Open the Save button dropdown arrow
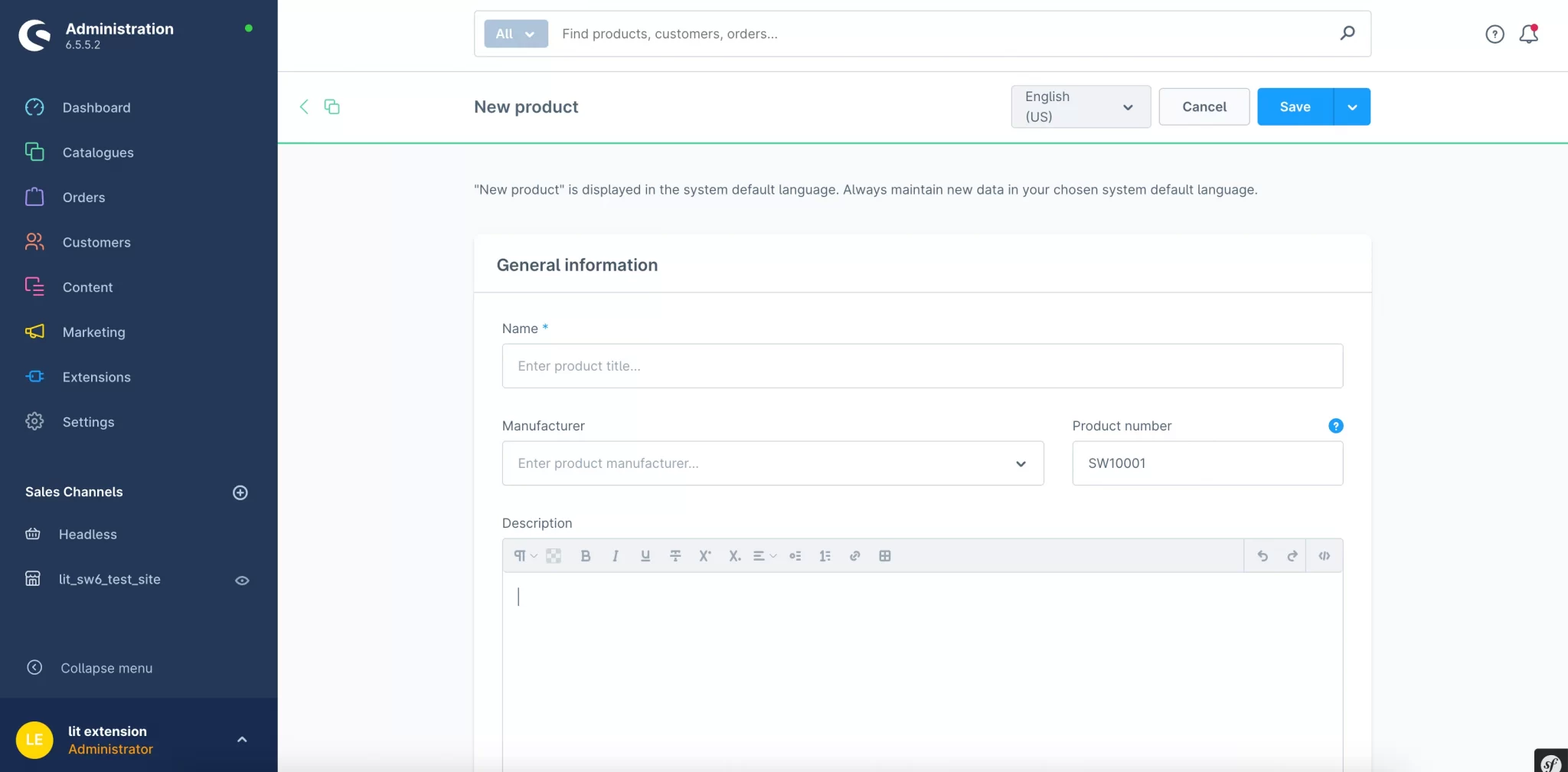Image resolution: width=1568 pixels, height=772 pixels. pos(1352,107)
